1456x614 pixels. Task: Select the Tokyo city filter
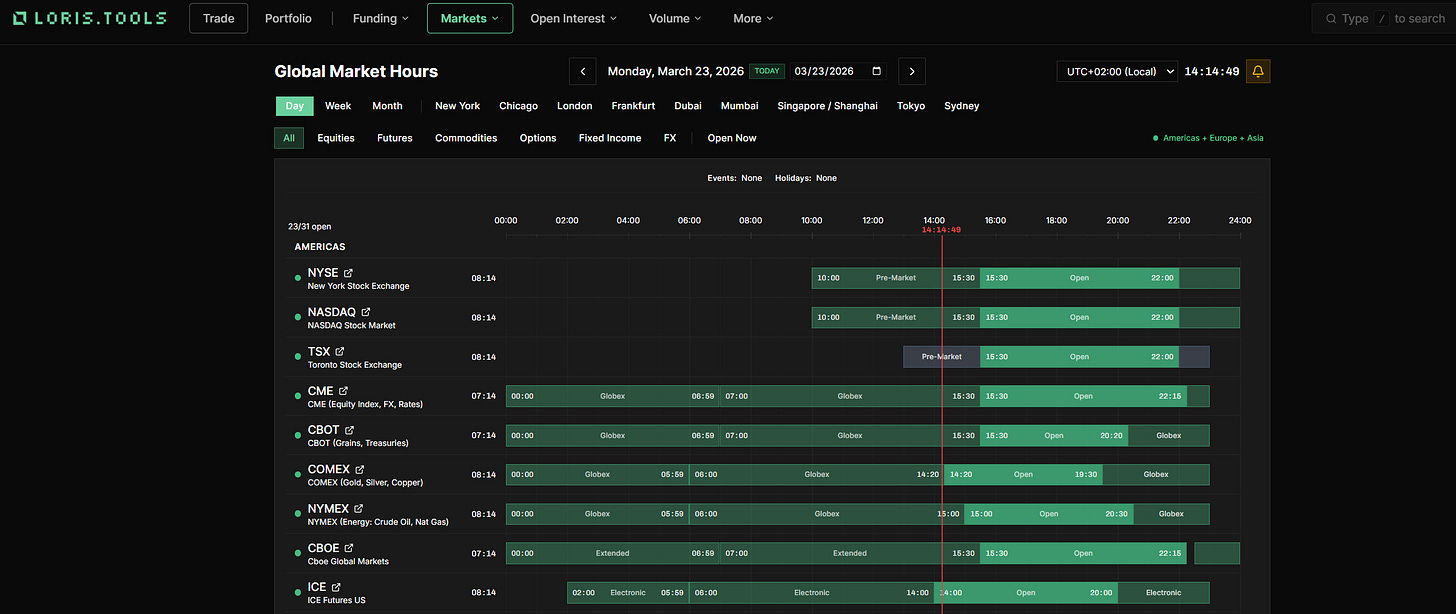click(911, 106)
